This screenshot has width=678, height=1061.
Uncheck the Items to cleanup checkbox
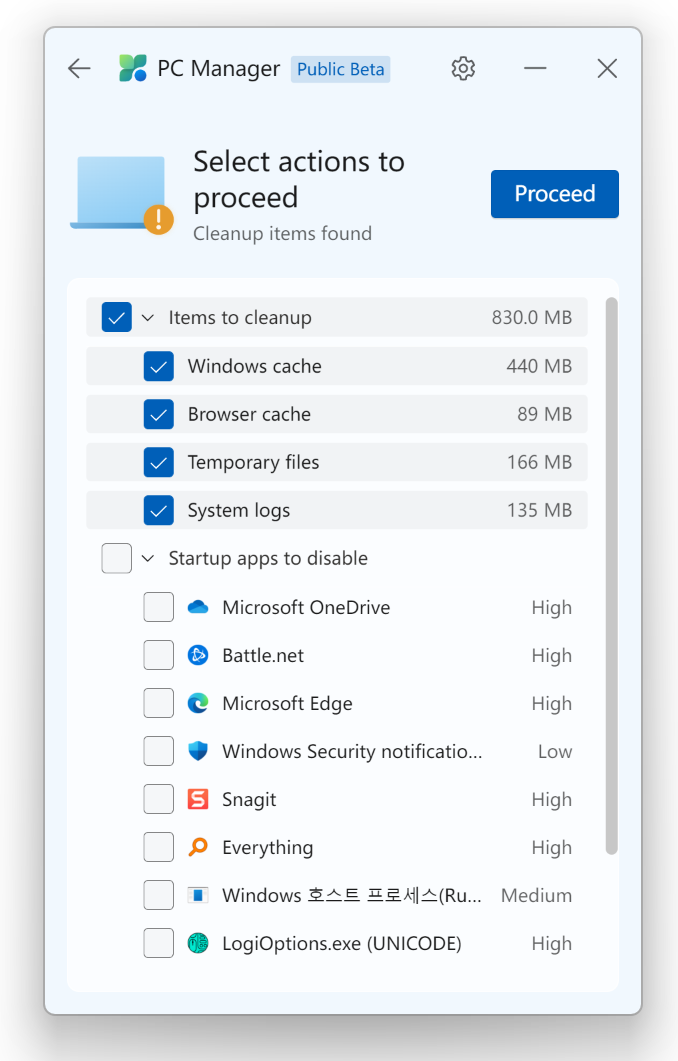click(x=116, y=317)
